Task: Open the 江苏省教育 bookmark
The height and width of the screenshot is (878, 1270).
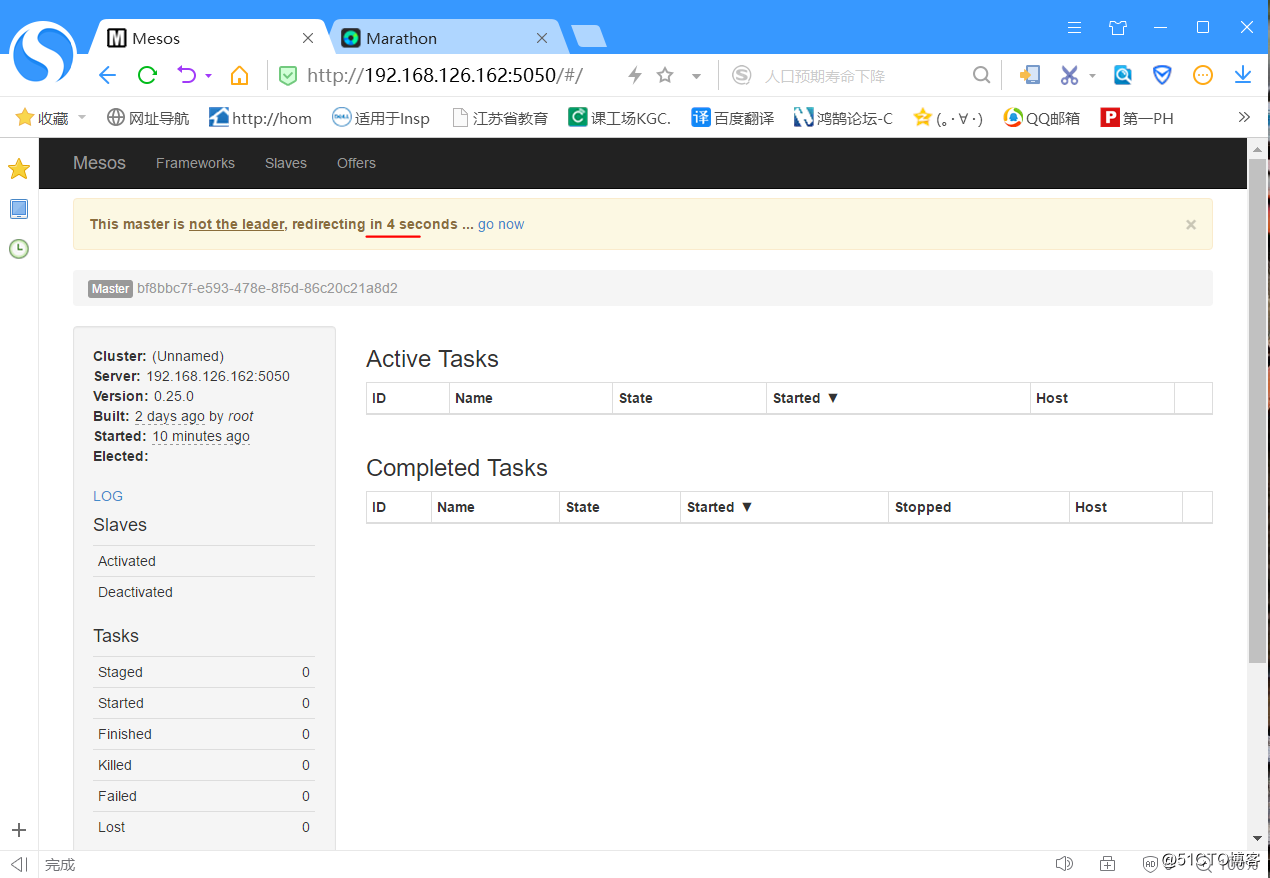Action: tap(500, 118)
